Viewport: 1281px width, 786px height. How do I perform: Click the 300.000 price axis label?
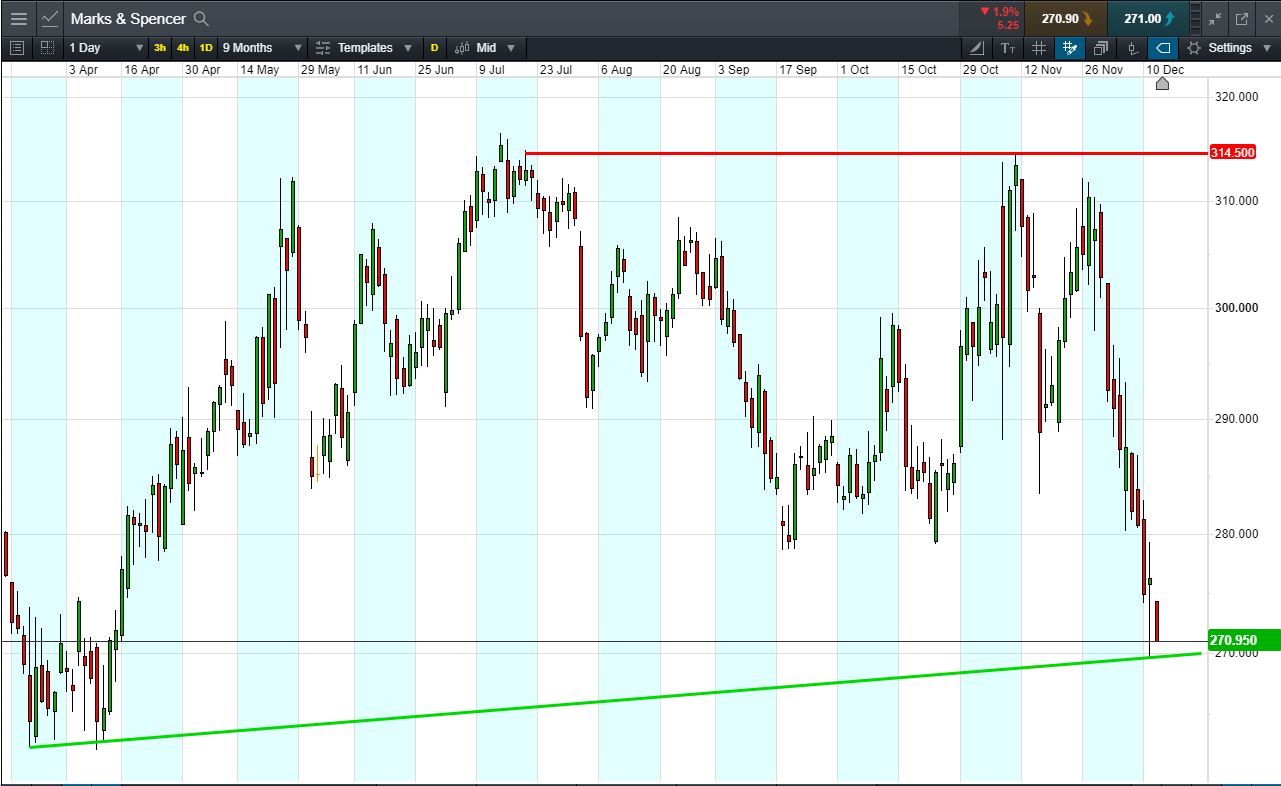coord(1235,307)
